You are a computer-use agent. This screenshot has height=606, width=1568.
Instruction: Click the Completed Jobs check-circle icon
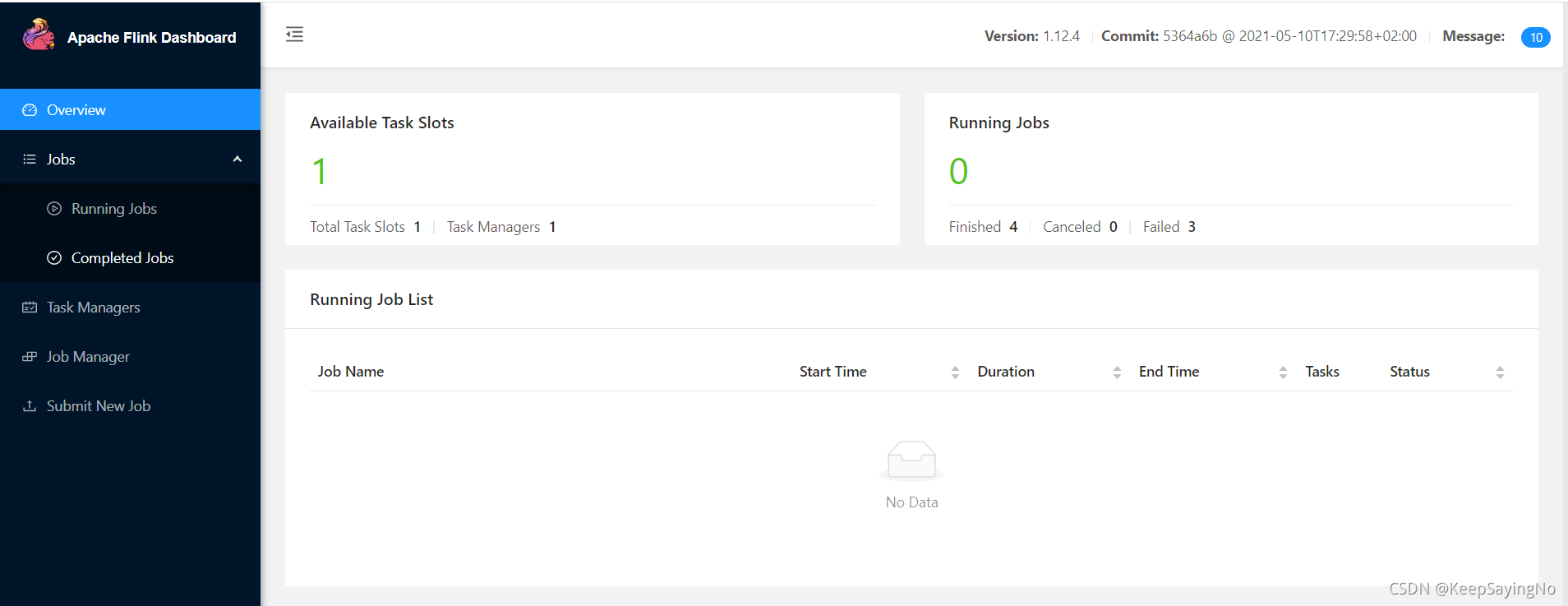[x=54, y=258]
